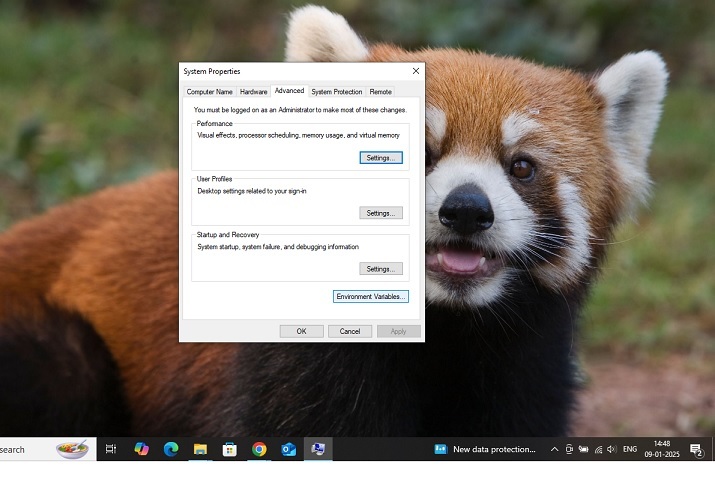The width and height of the screenshot is (715, 478).
Task: Click the Meet Now tray icon
Action: [x=569, y=449]
